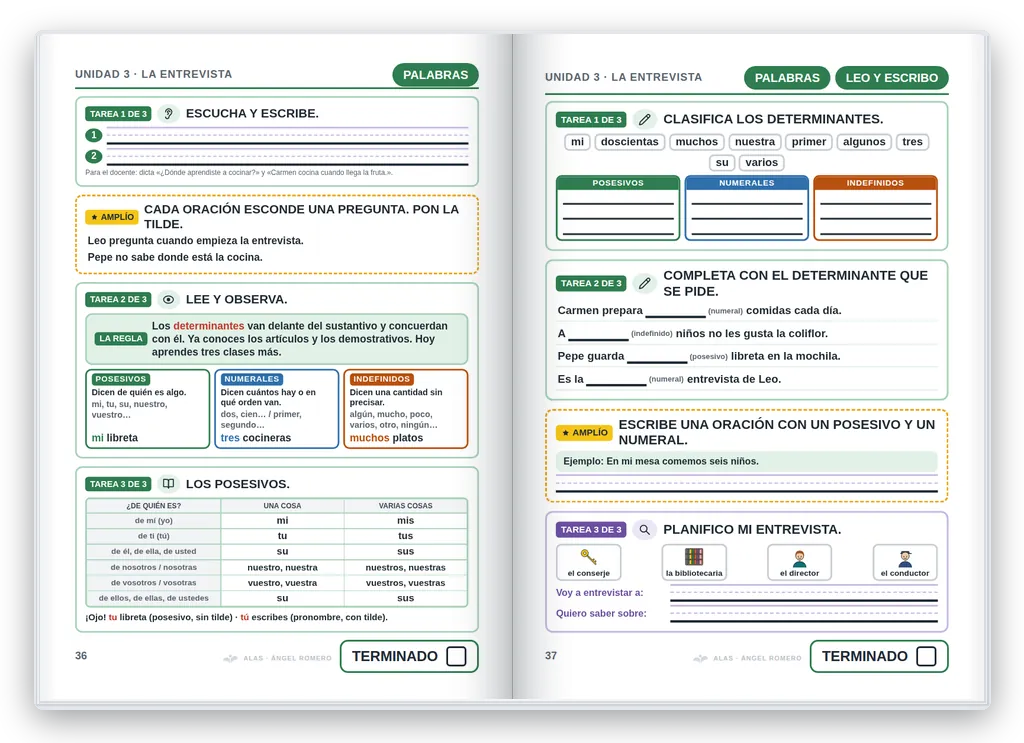
Task: Click the example 'tres cocineras'
Action: tap(256, 438)
